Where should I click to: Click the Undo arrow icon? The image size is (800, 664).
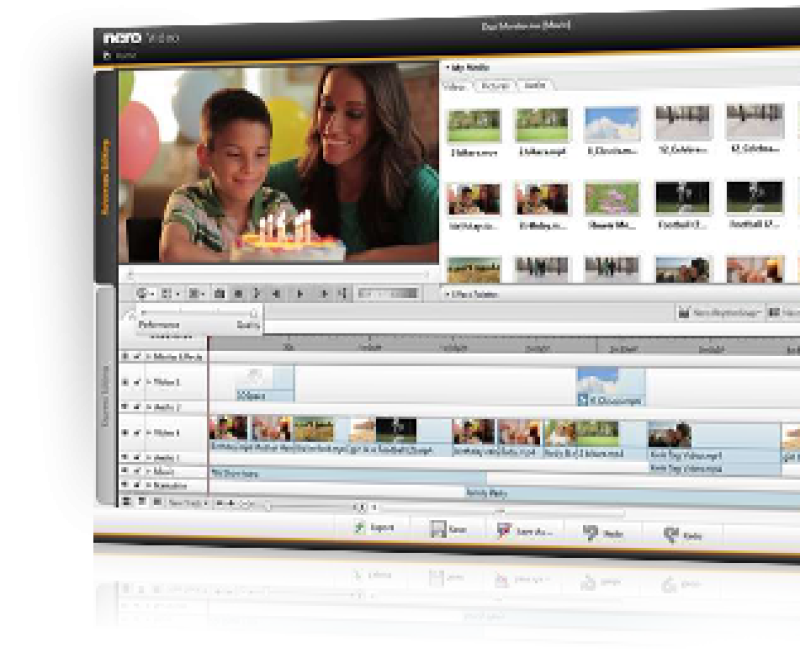[591, 533]
